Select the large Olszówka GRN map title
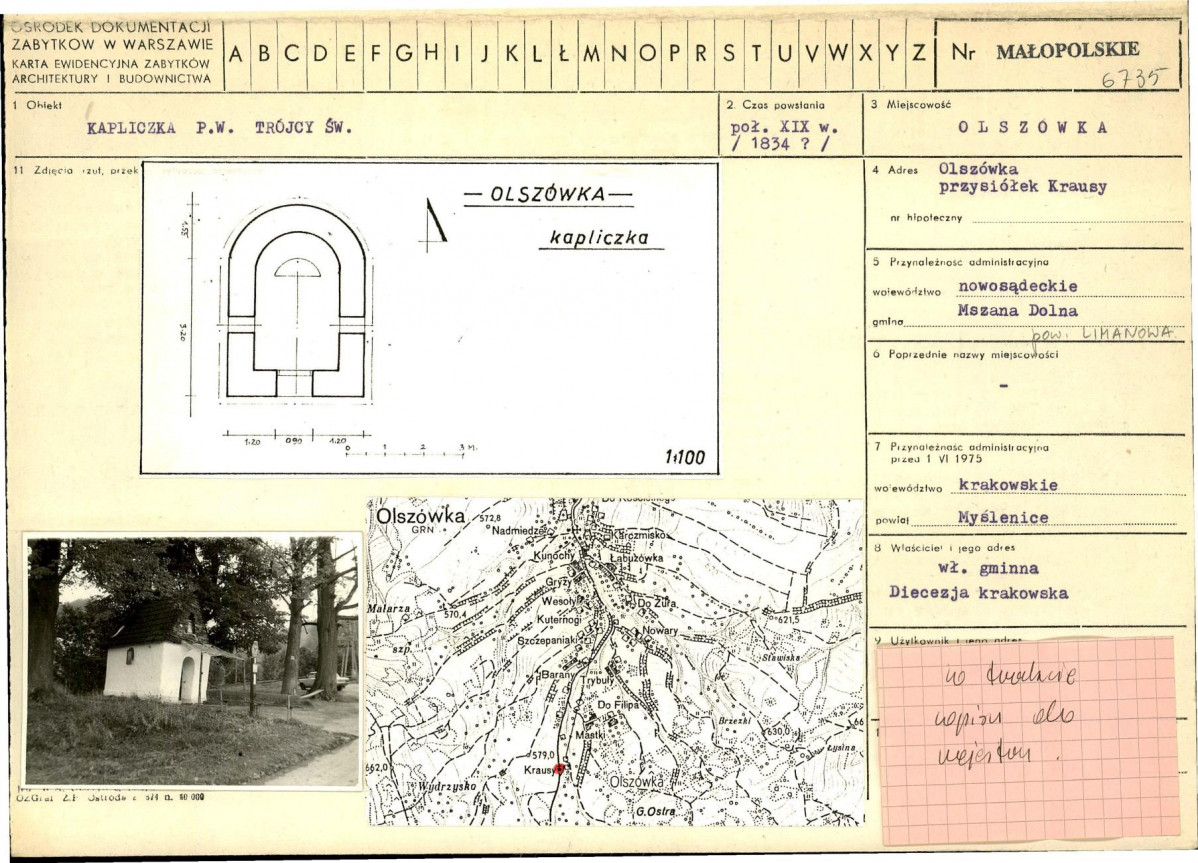Image resolution: width=1198 pixels, height=863 pixels. click(420, 519)
